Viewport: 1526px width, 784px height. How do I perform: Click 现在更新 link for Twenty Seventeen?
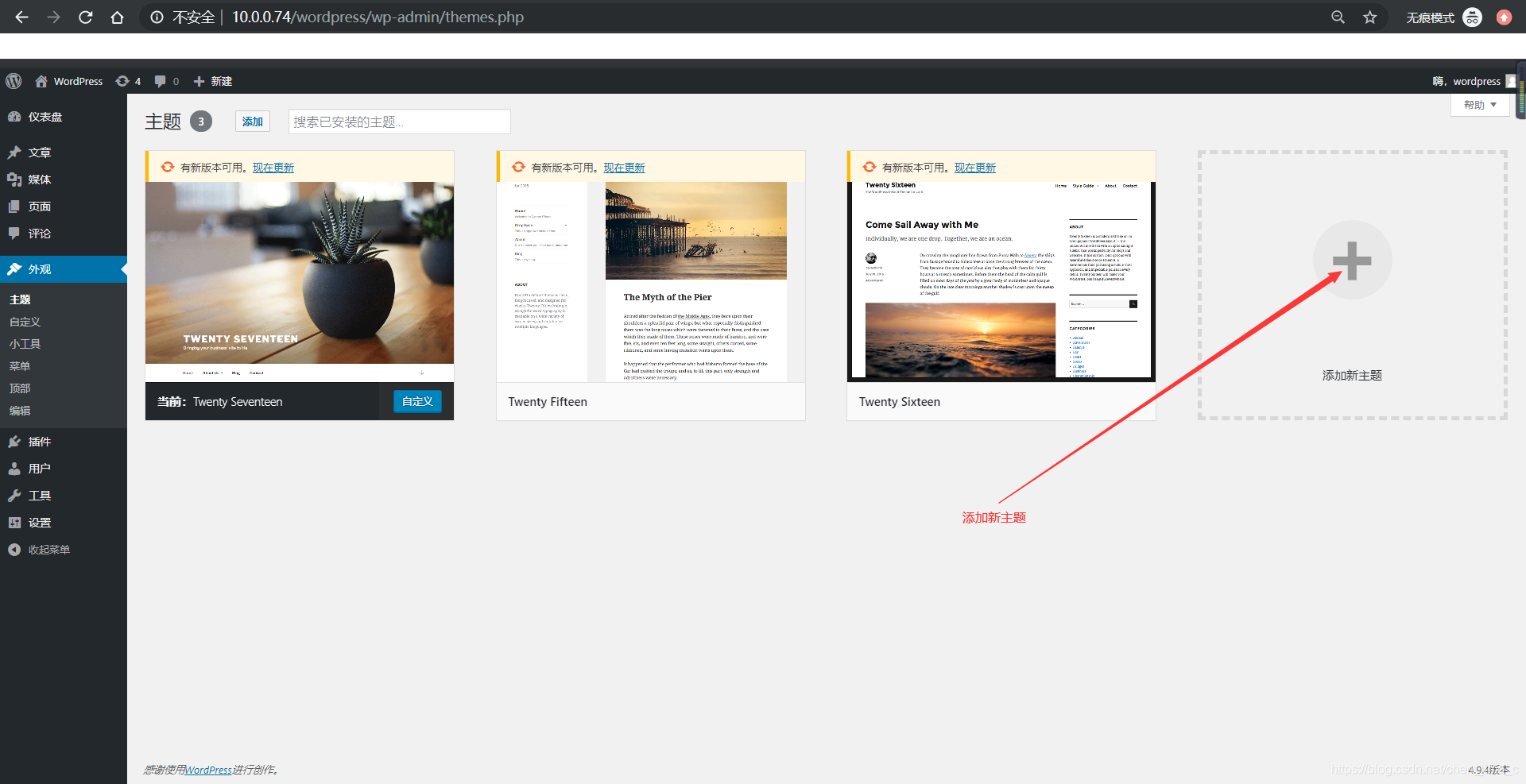[273, 168]
